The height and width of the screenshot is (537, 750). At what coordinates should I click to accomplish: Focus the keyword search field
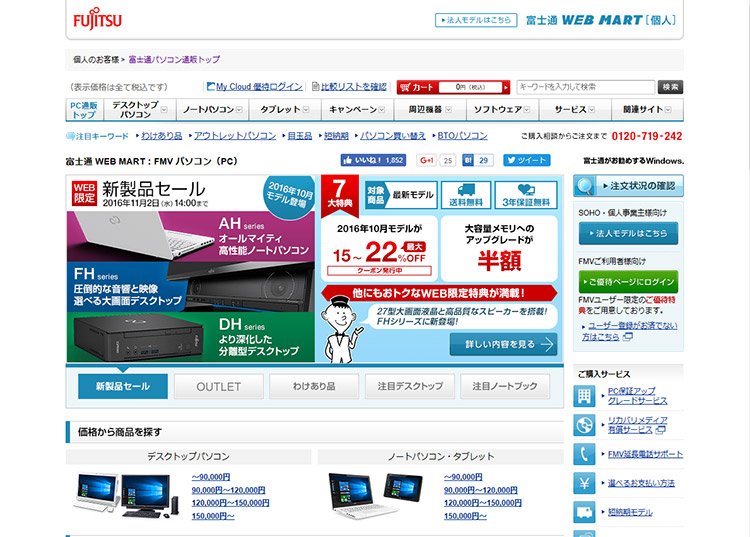(585, 87)
